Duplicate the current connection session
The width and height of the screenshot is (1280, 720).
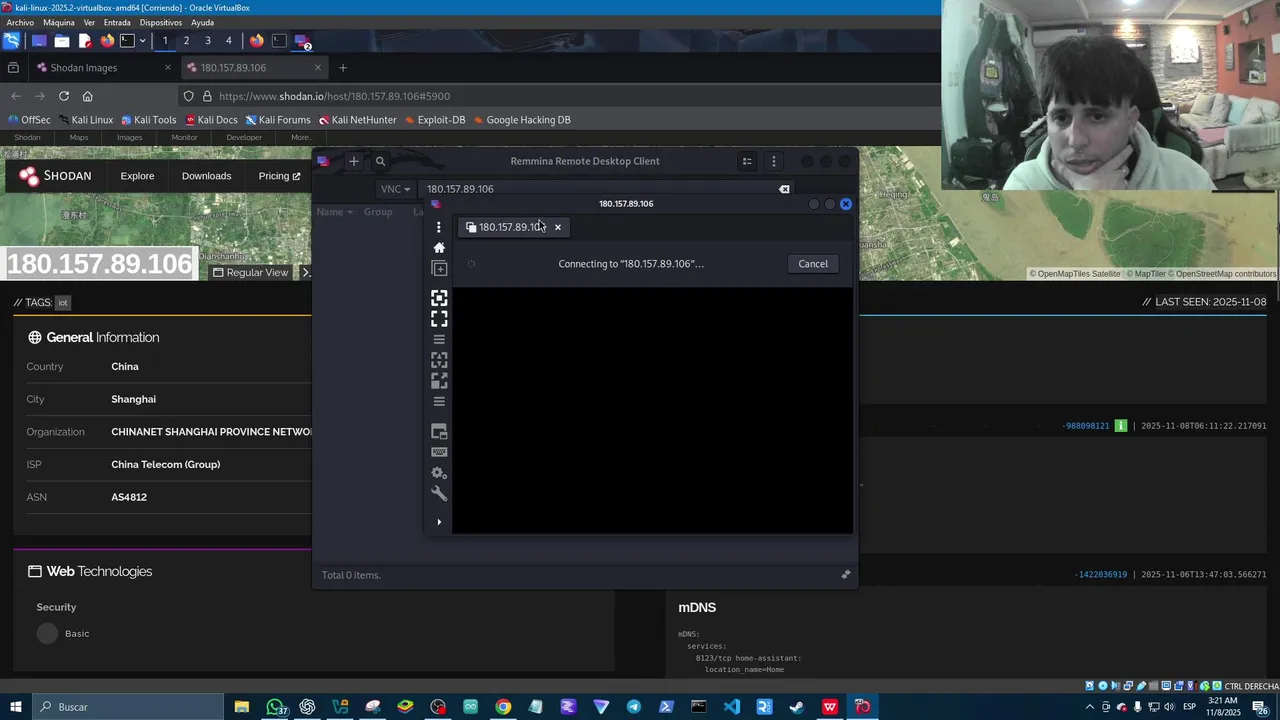[x=439, y=268]
